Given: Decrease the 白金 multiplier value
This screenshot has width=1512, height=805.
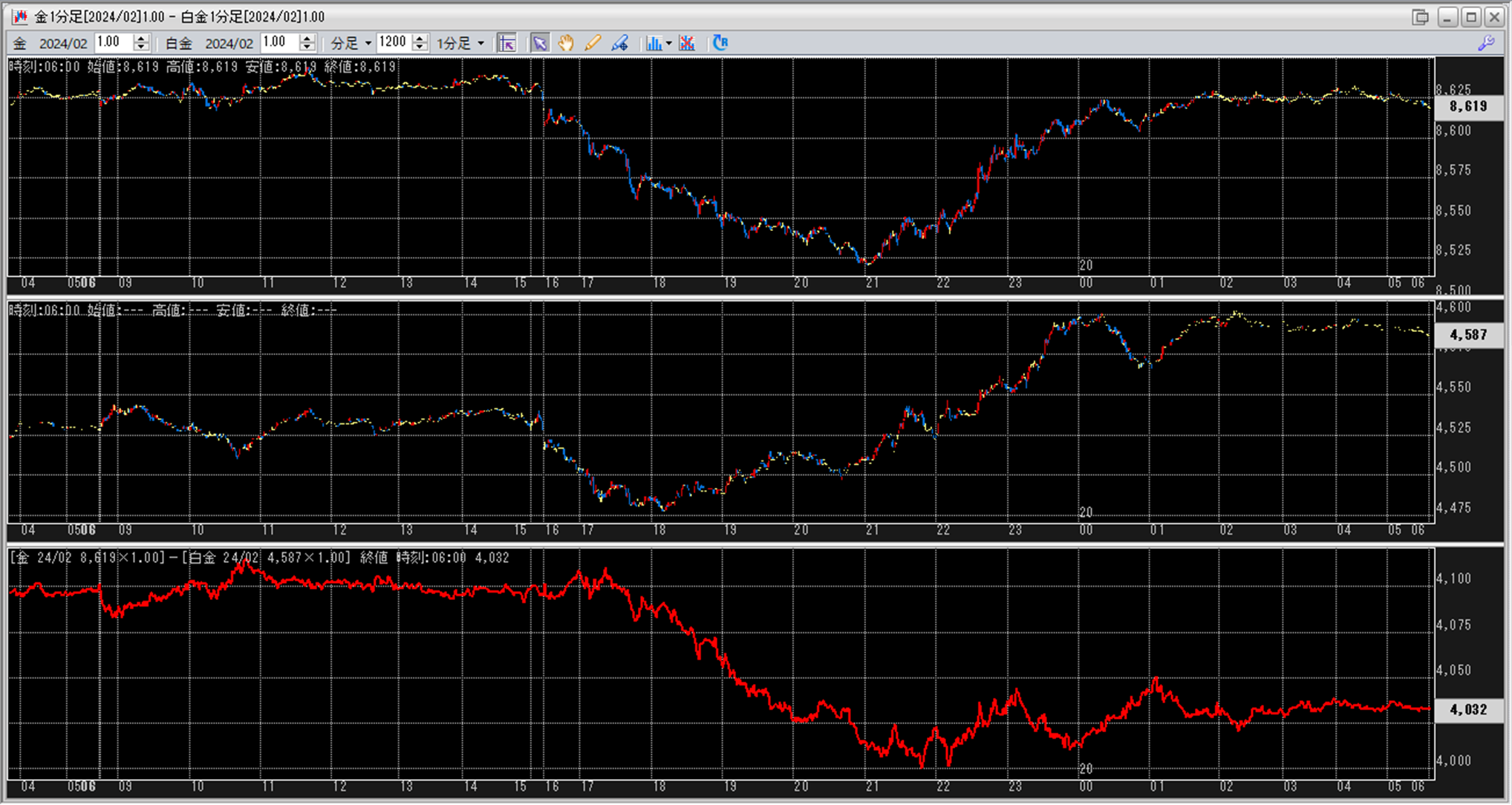Looking at the screenshot, I should [307, 48].
